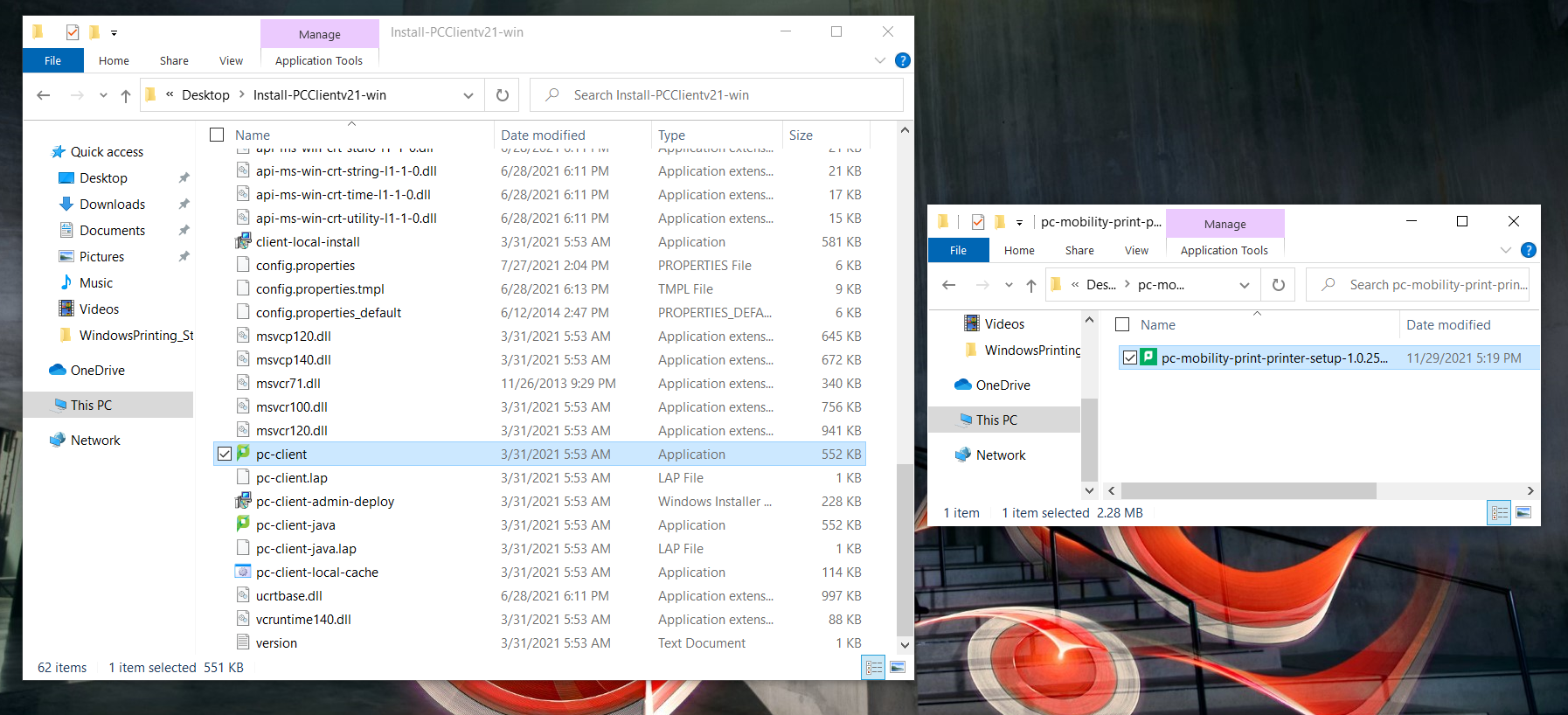Viewport: 1568px width, 715px height.
Task: Click the pc-mobility-print-printer-setup file icon
Action: point(1149,357)
